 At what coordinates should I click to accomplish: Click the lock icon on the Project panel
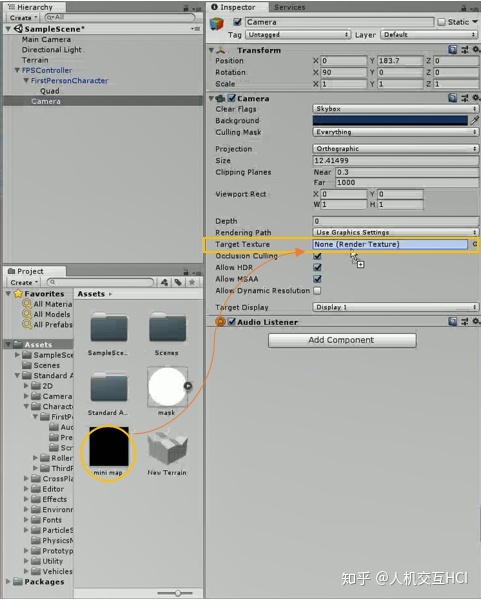[x=186, y=272]
